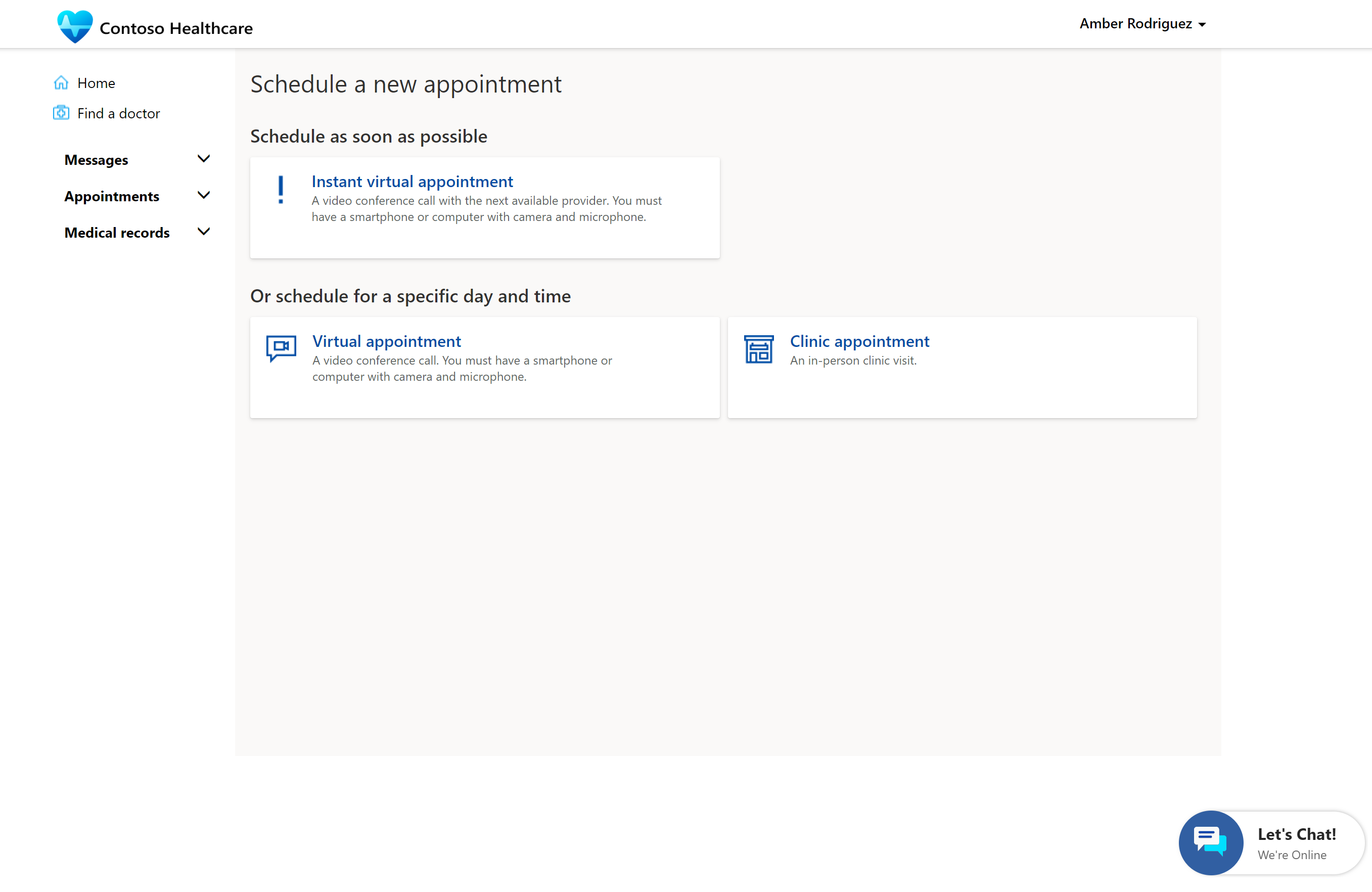Click the Virtual appointment scheduling link

coord(386,341)
